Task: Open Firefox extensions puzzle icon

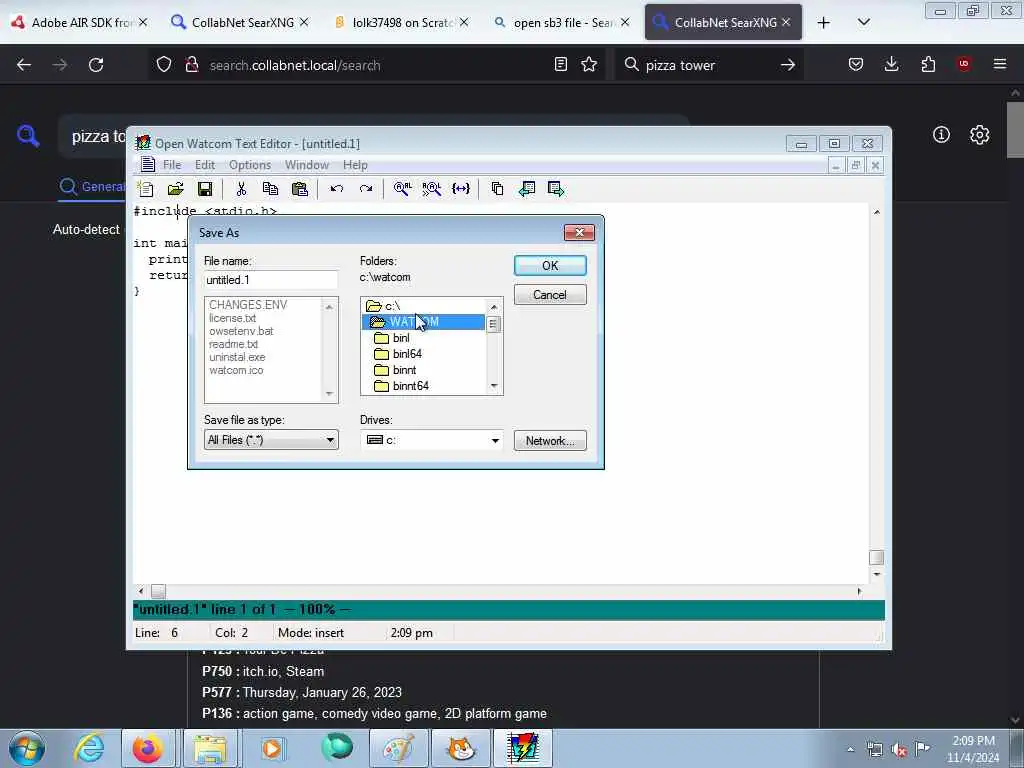Action: coord(928,64)
